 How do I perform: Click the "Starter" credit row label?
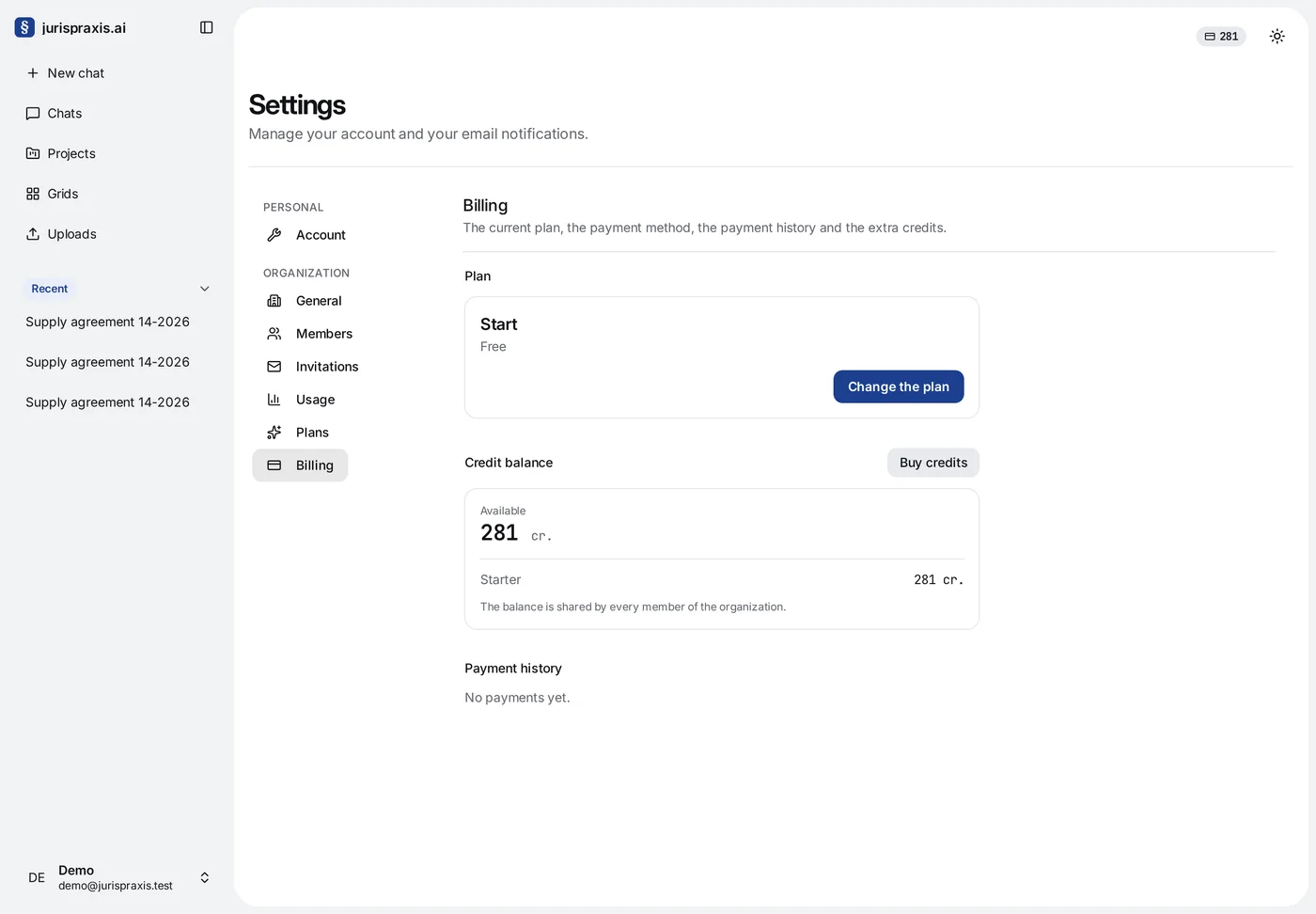click(x=500, y=580)
